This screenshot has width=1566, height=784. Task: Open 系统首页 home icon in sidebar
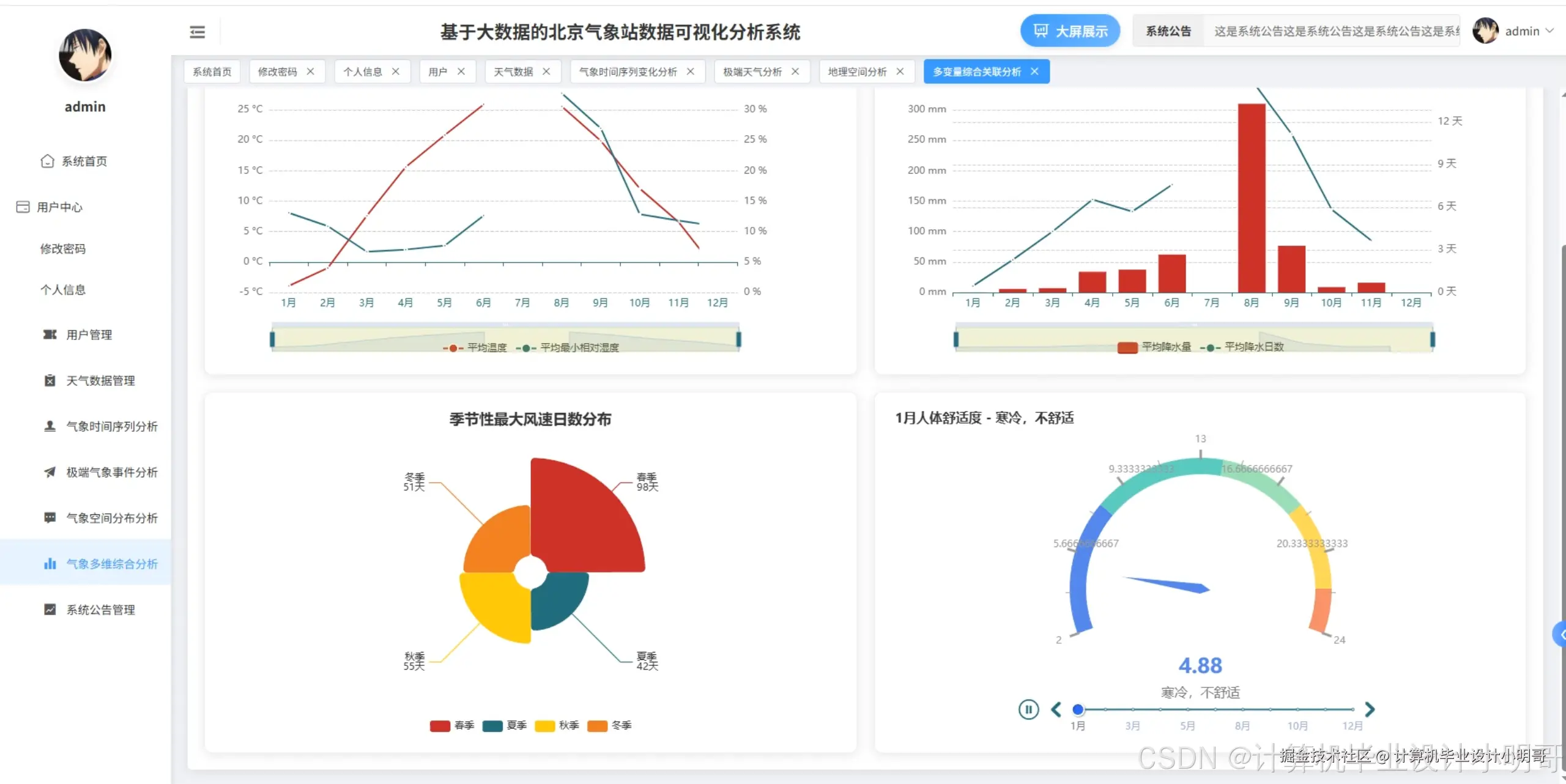click(48, 161)
